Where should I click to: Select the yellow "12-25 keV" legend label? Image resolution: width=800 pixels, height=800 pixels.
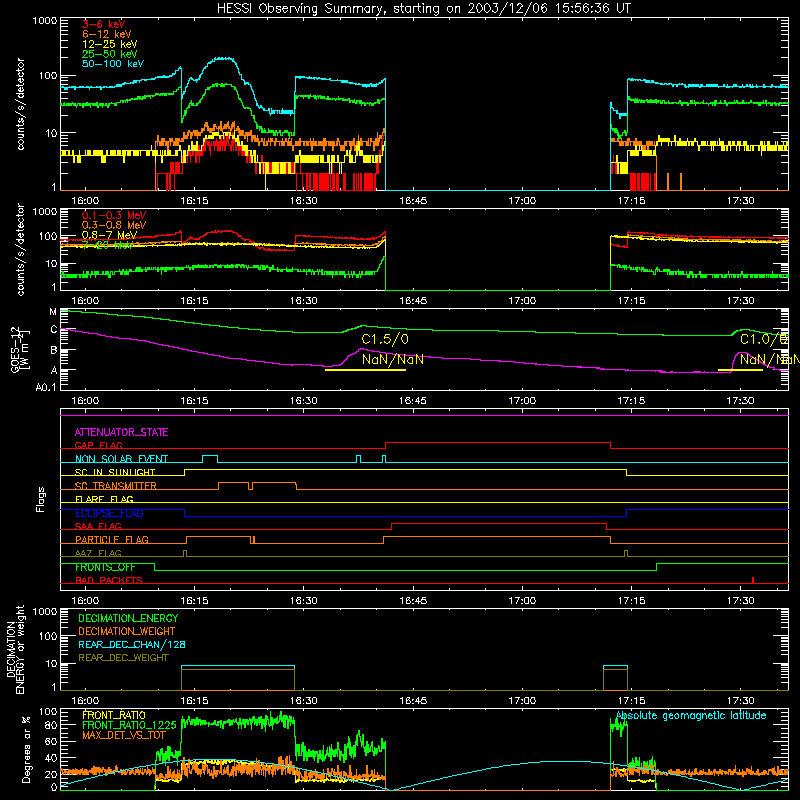pyautogui.click(x=110, y=44)
